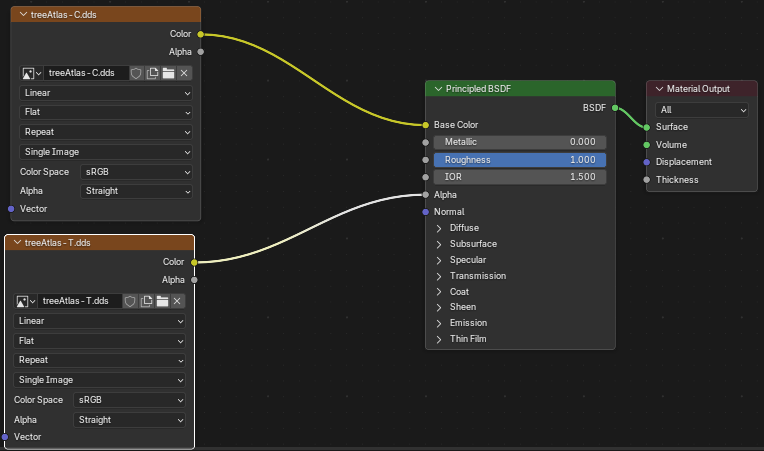This screenshot has height=451, width=764.
Task: Click the treeAtlas - T.dds image name field
Action: [x=80, y=301]
